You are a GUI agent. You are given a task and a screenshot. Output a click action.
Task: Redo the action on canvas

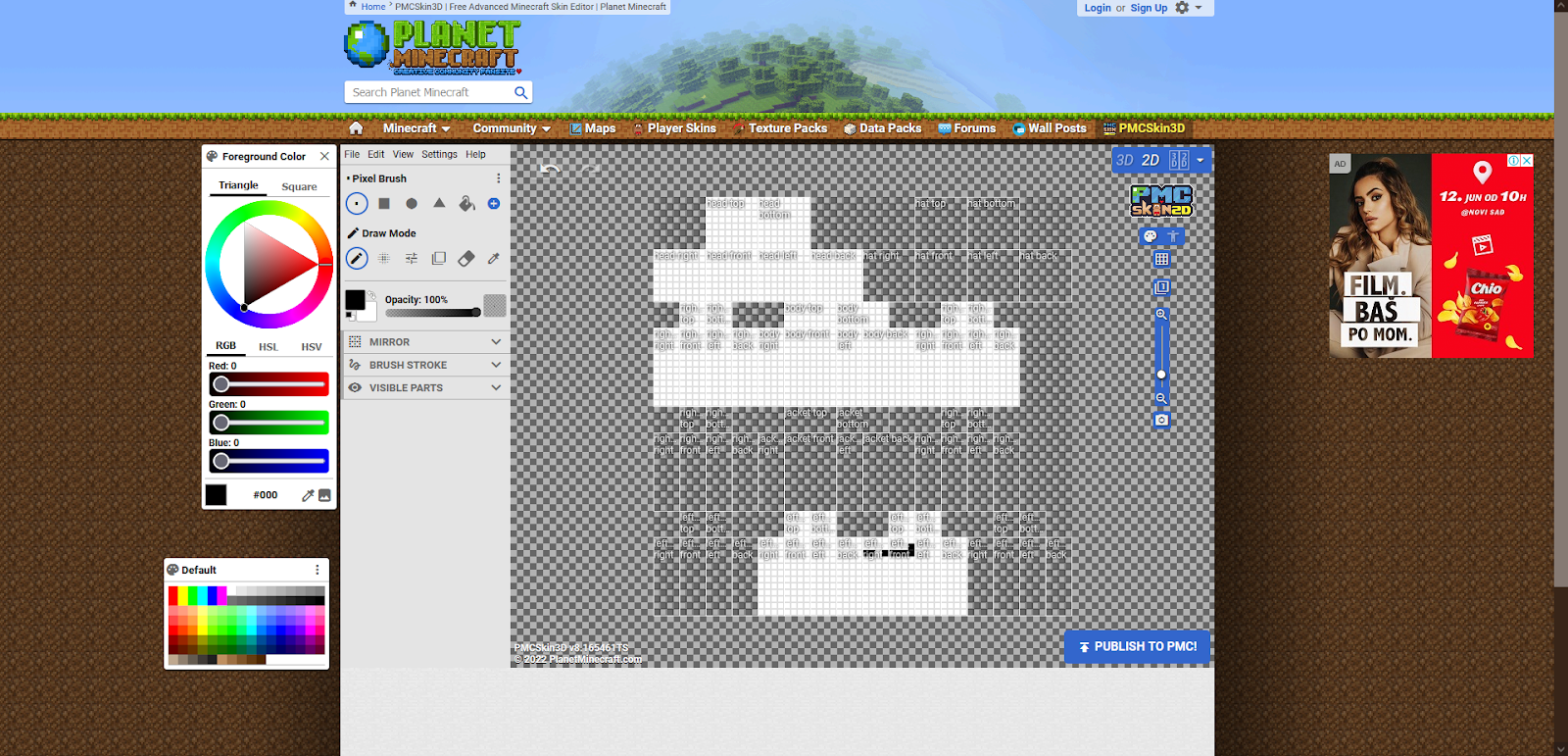coord(590,170)
